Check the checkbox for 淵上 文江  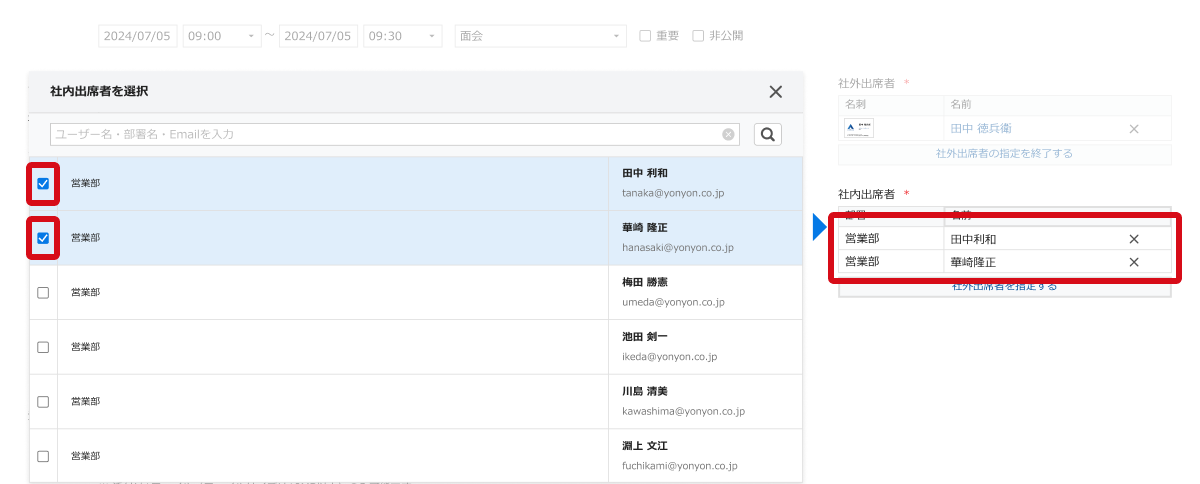(x=43, y=456)
